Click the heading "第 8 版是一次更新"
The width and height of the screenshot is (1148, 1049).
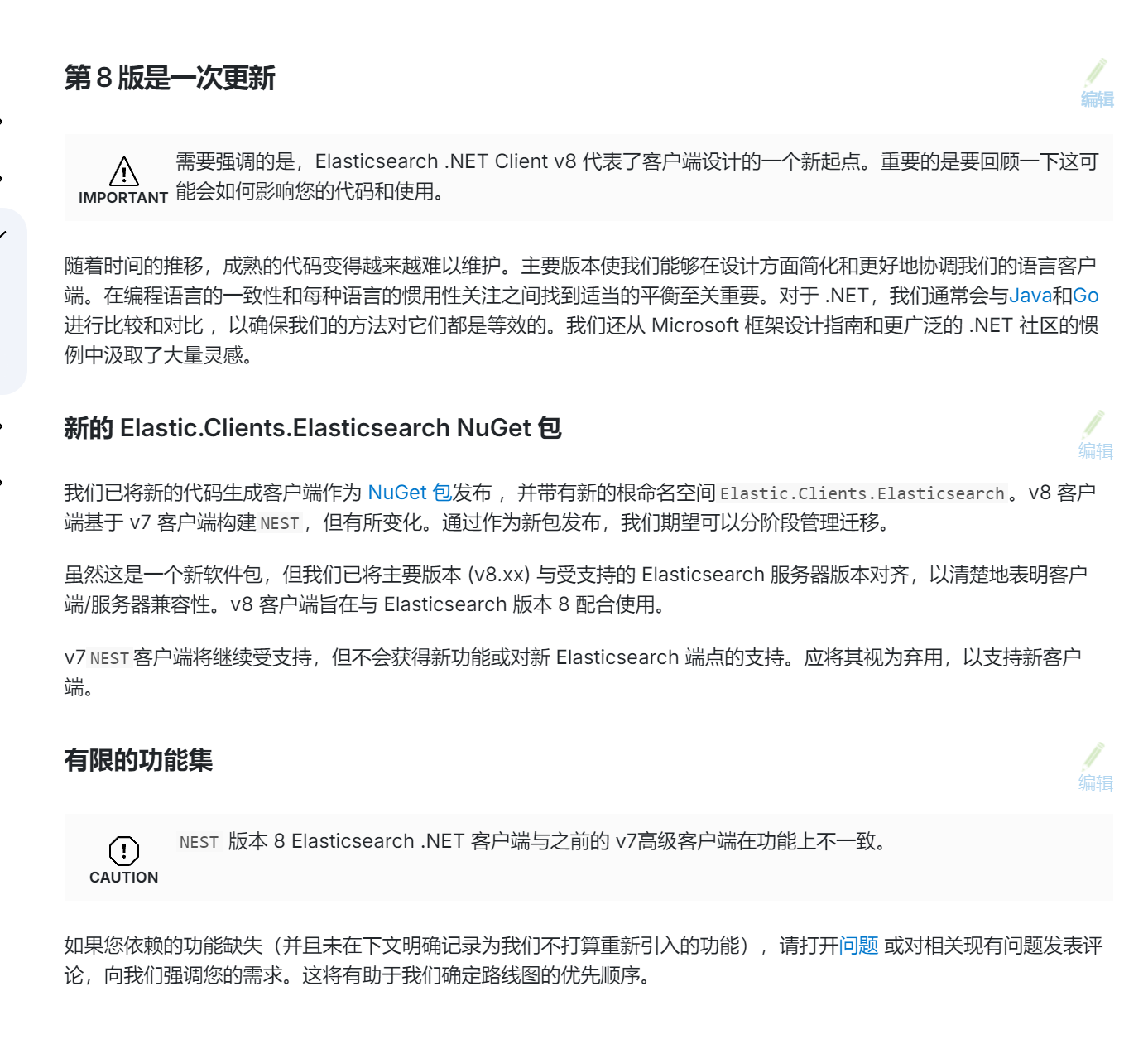coord(170,78)
